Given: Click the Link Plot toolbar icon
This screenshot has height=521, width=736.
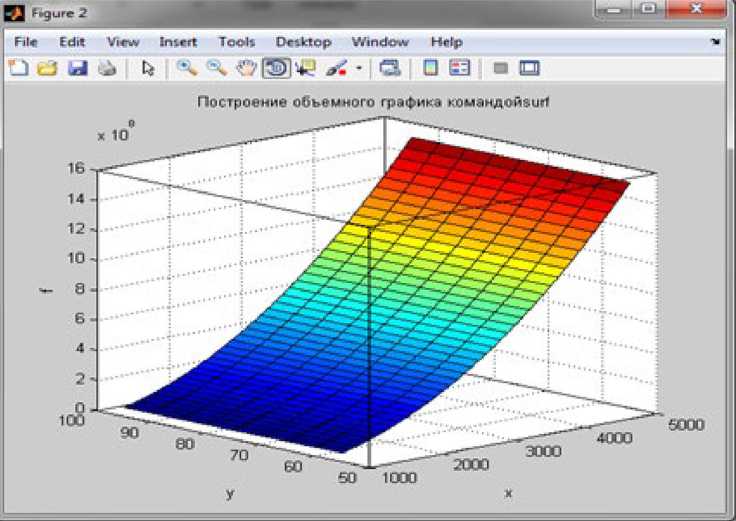Looking at the screenshot, I should (390, 68).
